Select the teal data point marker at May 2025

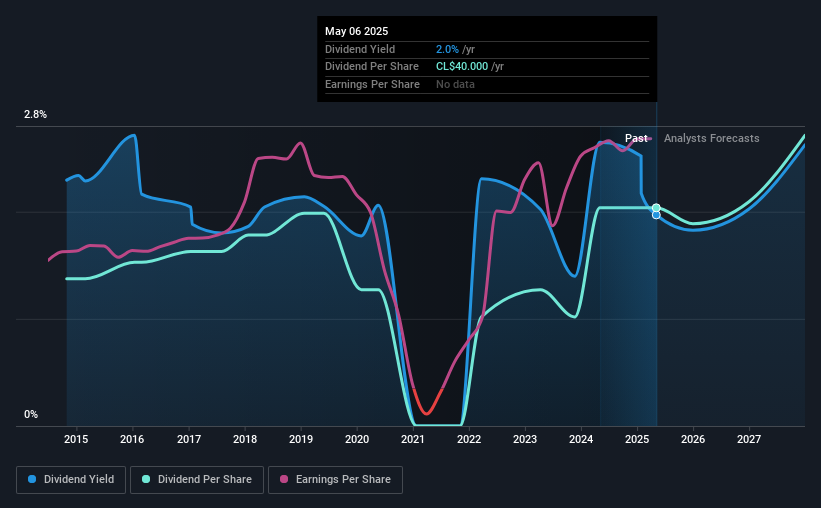(x=656, y=208)
